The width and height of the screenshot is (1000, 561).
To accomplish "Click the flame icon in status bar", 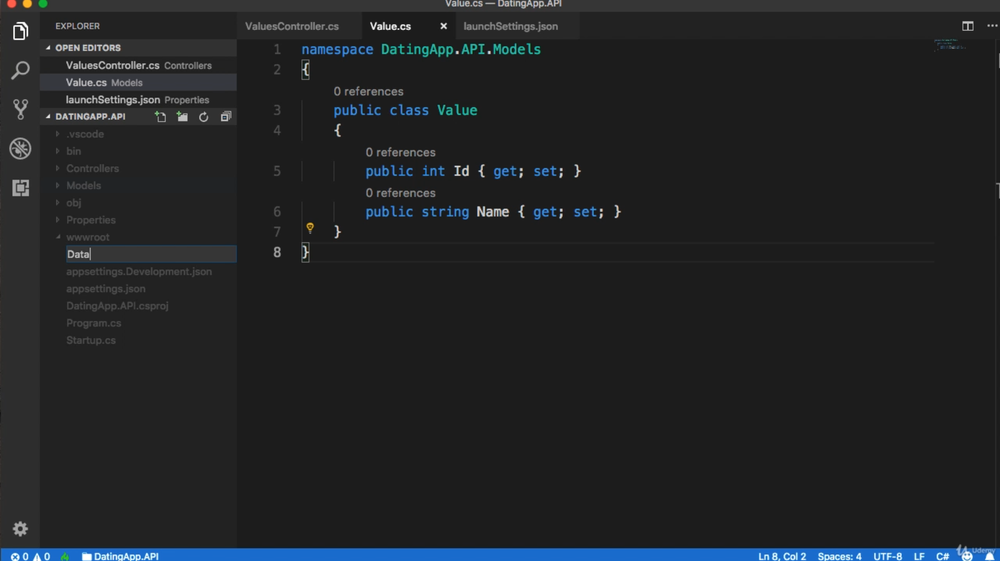I will point(65,556).
